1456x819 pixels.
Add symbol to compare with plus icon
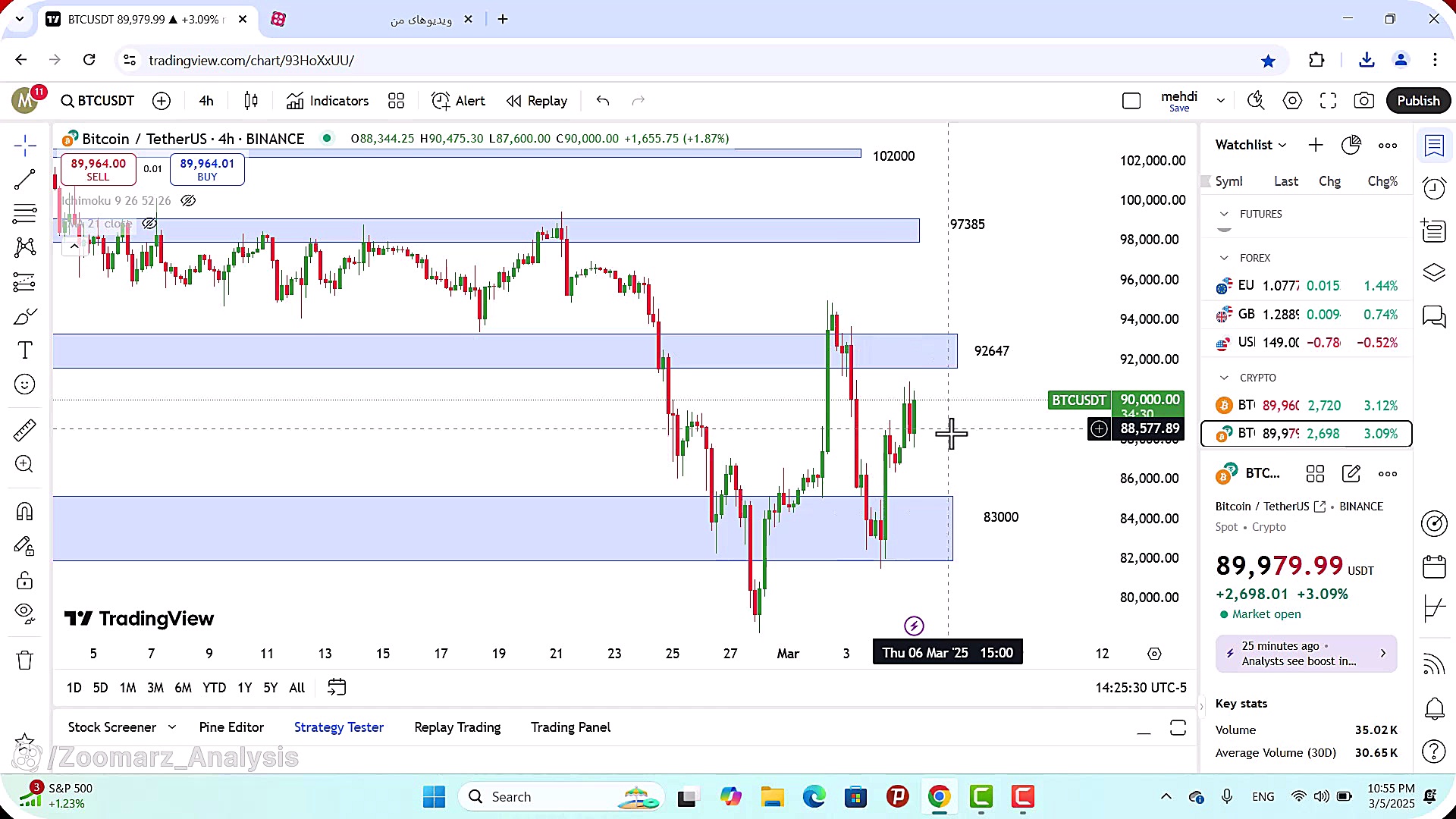(161, 101)
